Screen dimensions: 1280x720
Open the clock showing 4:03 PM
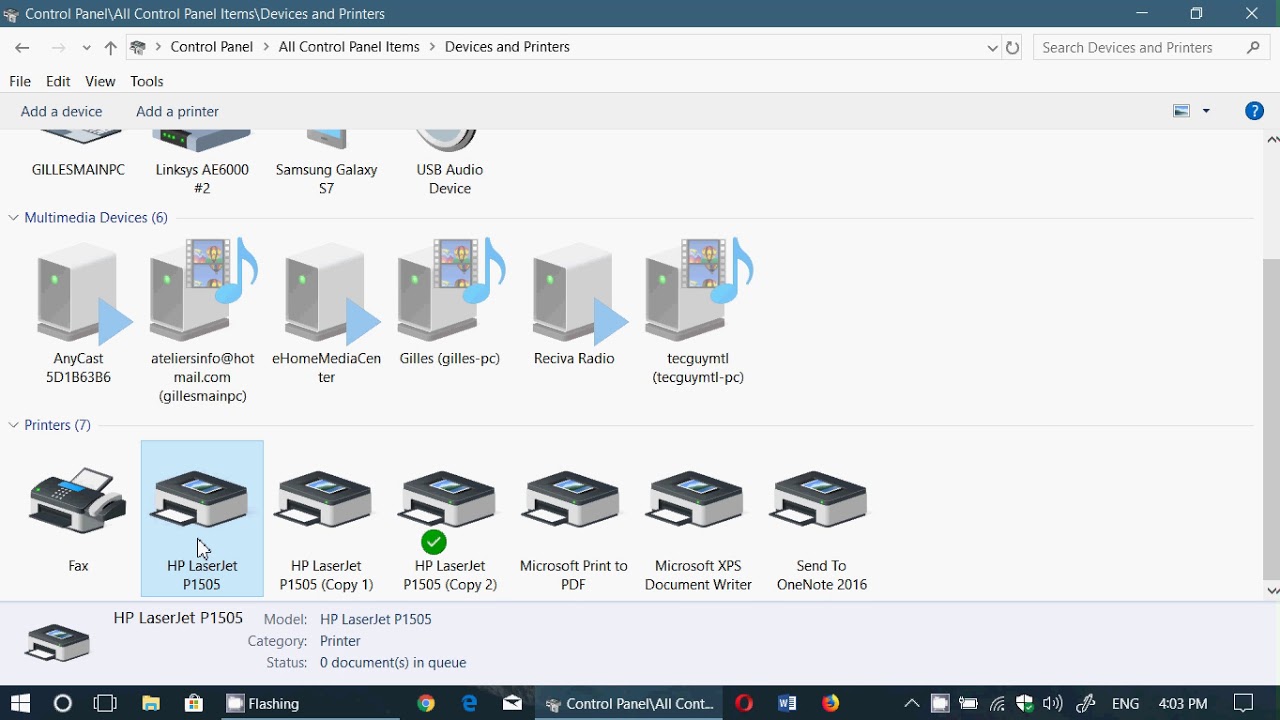(x=1183, y=703)
